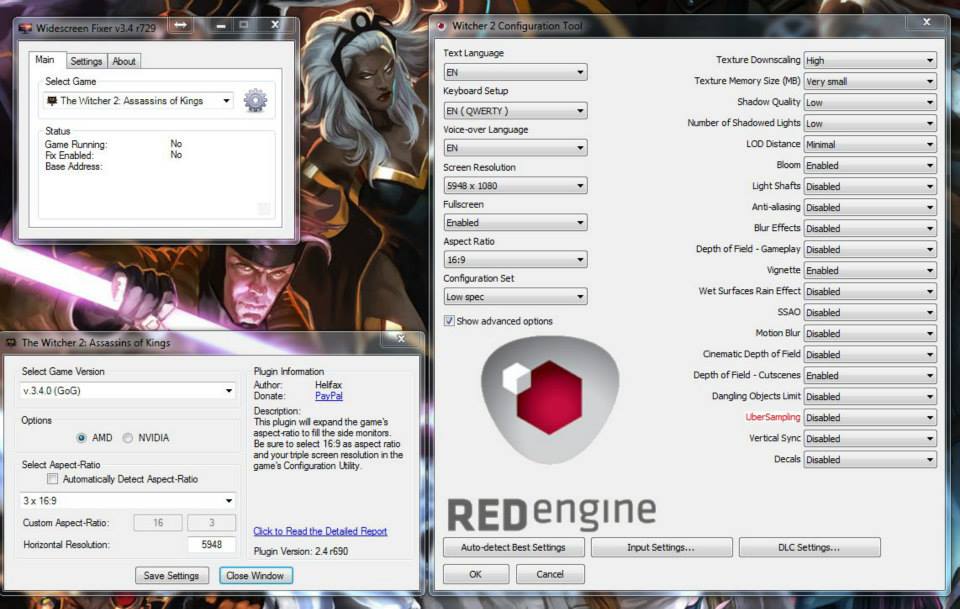Select the NVIDIA radio option

coord(127,438)
